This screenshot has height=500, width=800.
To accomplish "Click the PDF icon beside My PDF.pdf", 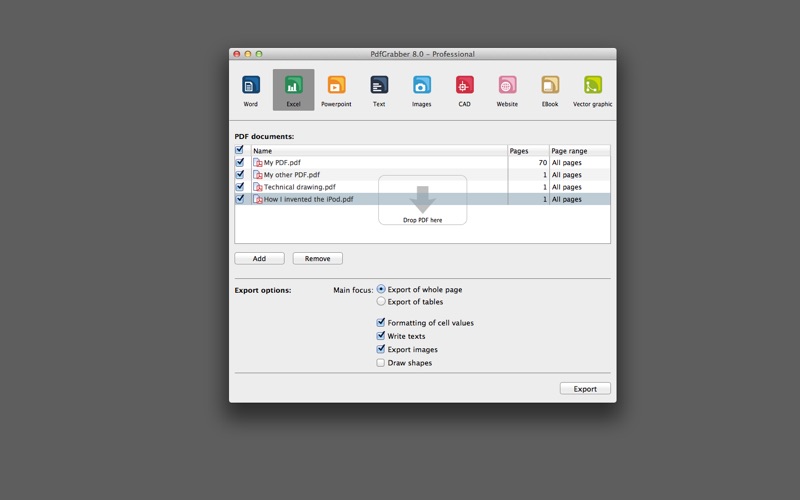I will (x=258, y=163).
